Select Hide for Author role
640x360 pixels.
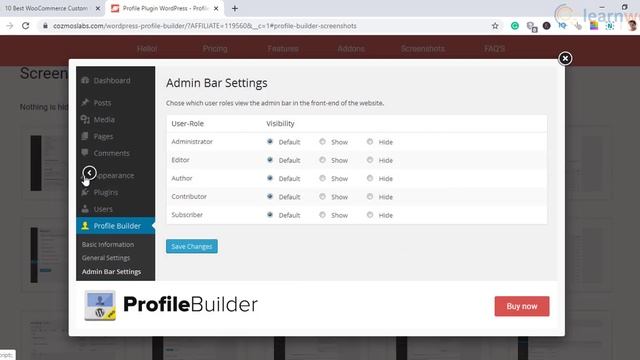click(x=370, y=178)
